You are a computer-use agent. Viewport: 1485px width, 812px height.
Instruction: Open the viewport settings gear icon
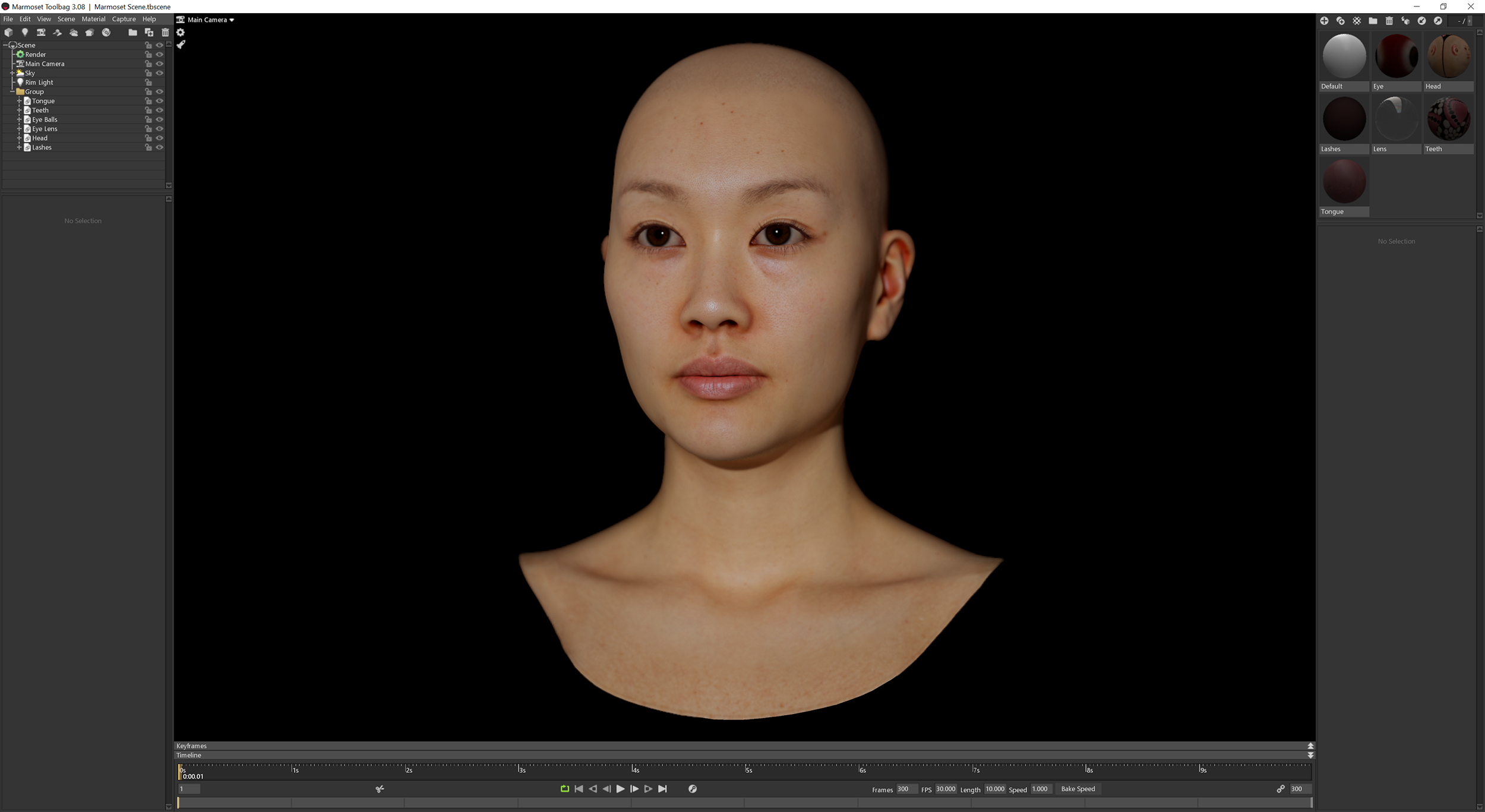(x=181, y=32)
